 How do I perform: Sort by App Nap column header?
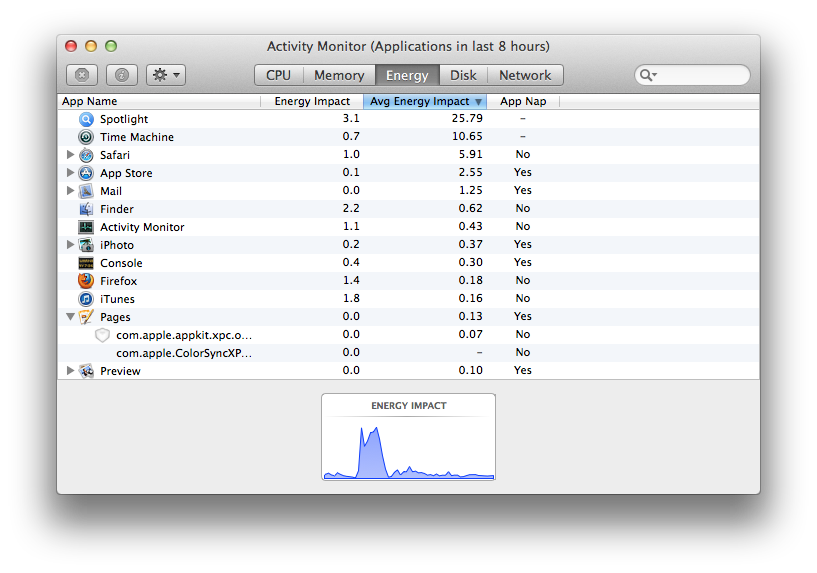point(523,101)
